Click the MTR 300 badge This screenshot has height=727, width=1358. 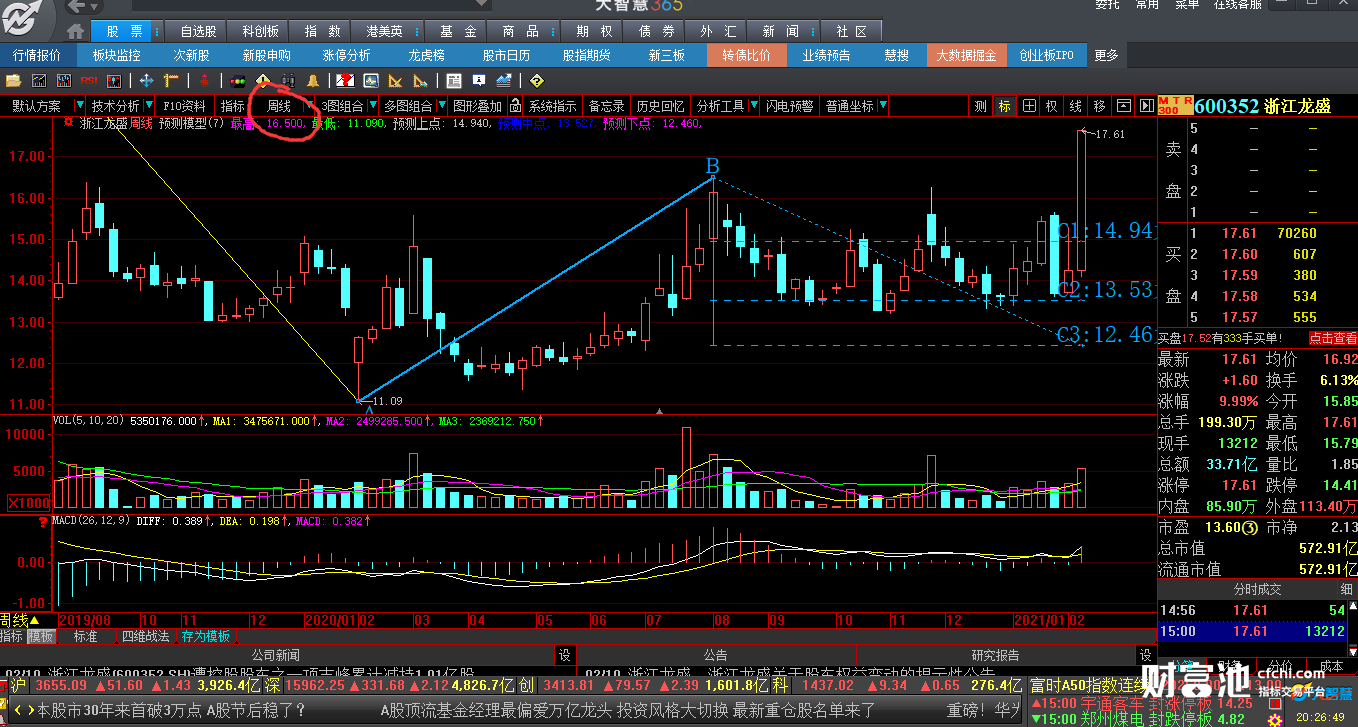(x=1176, y=106)
